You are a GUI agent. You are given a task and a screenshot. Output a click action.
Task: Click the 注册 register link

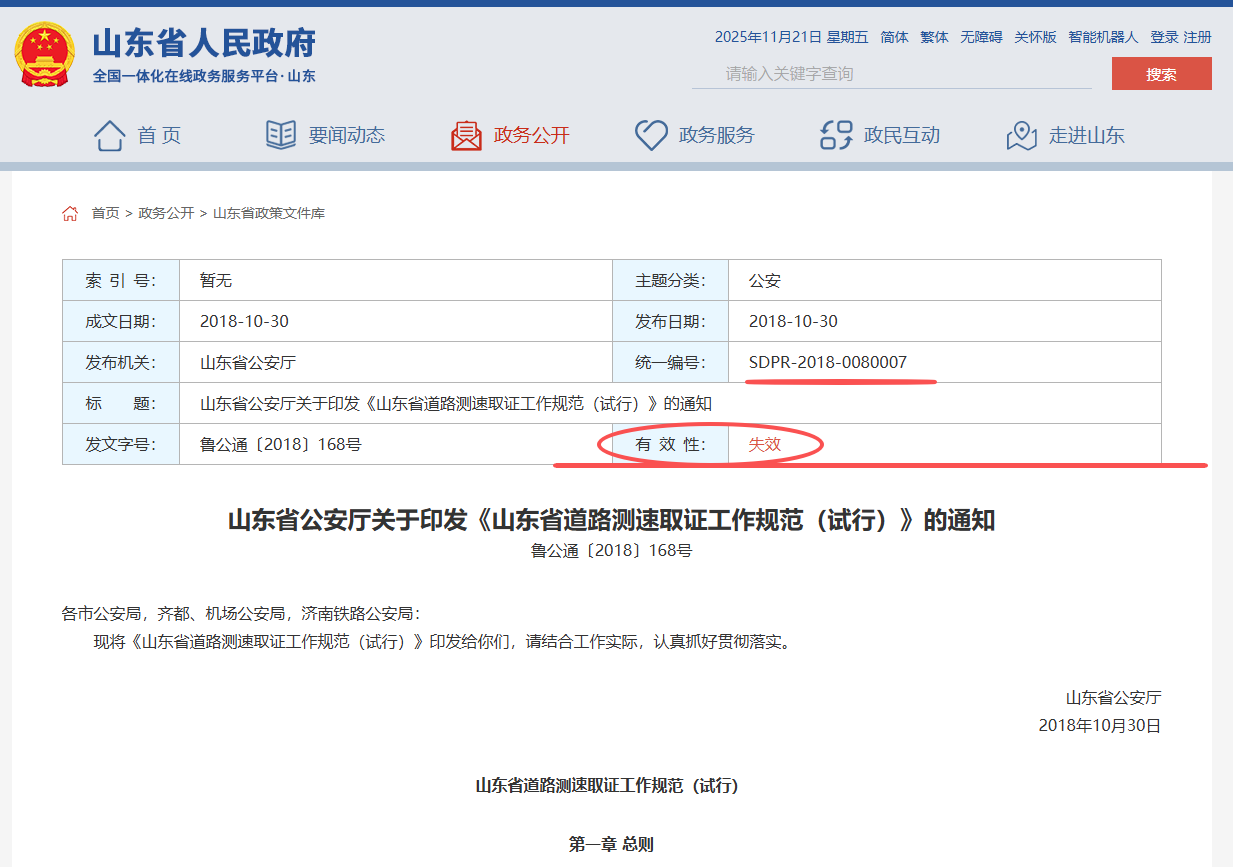(1198, 37)
